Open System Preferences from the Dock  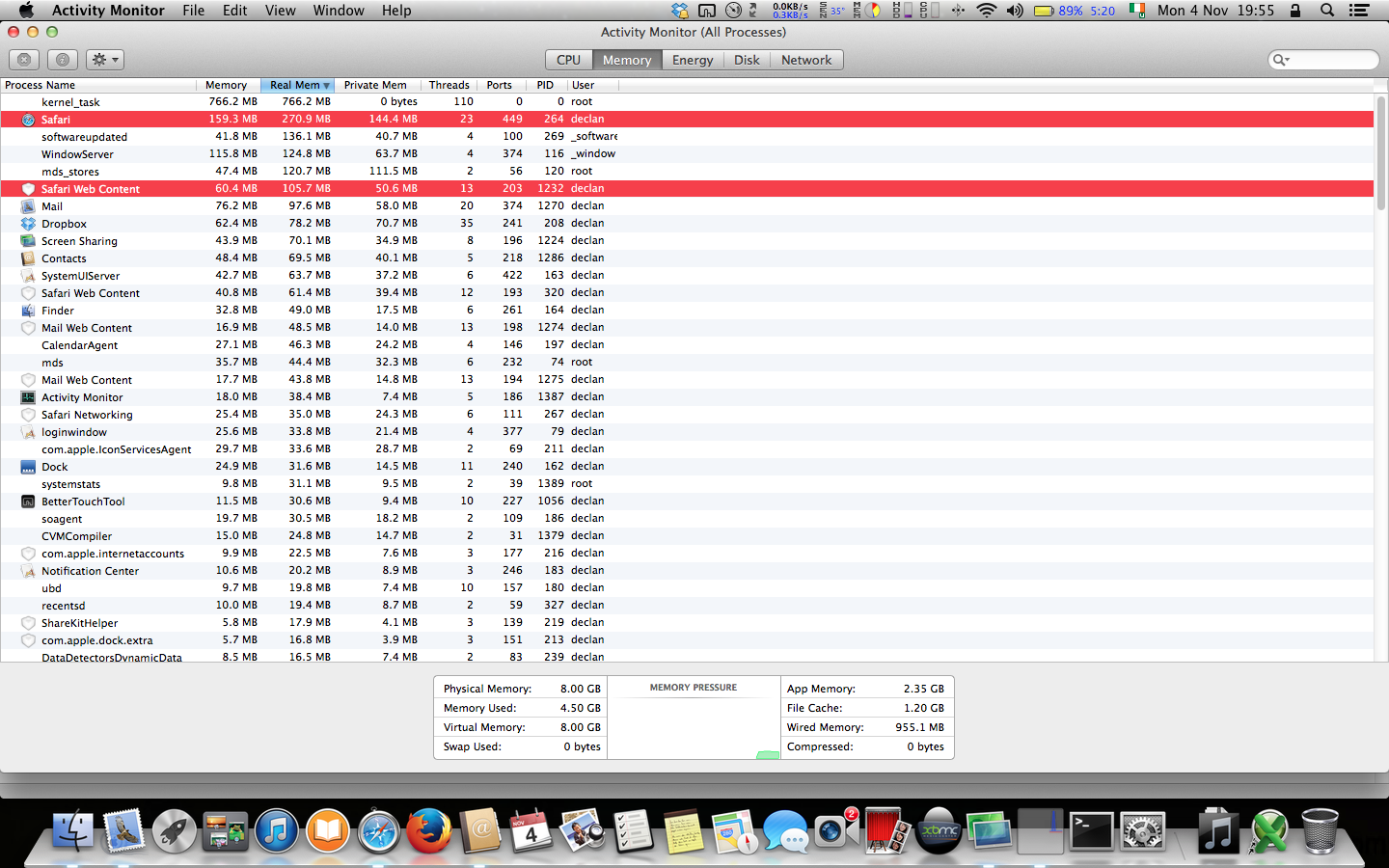1143,831
